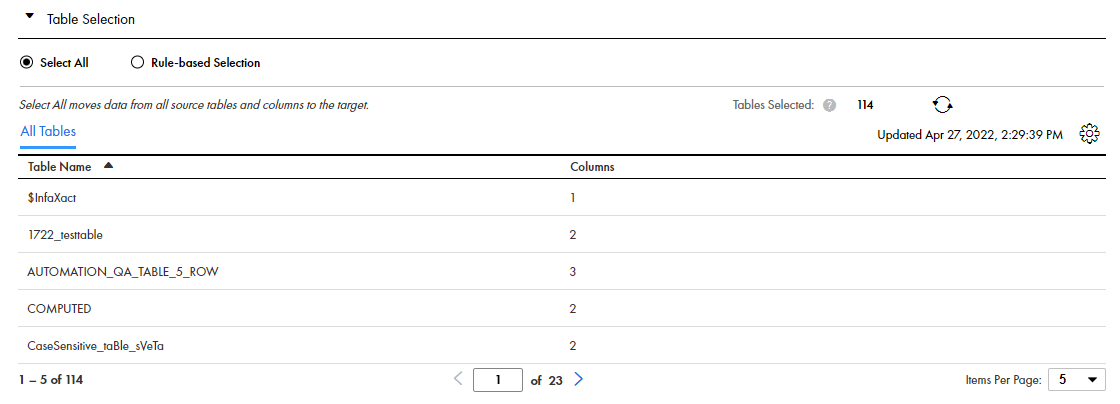1120x404 pixels.
Task: Click the Table Name column header
Action: [60, 167]
